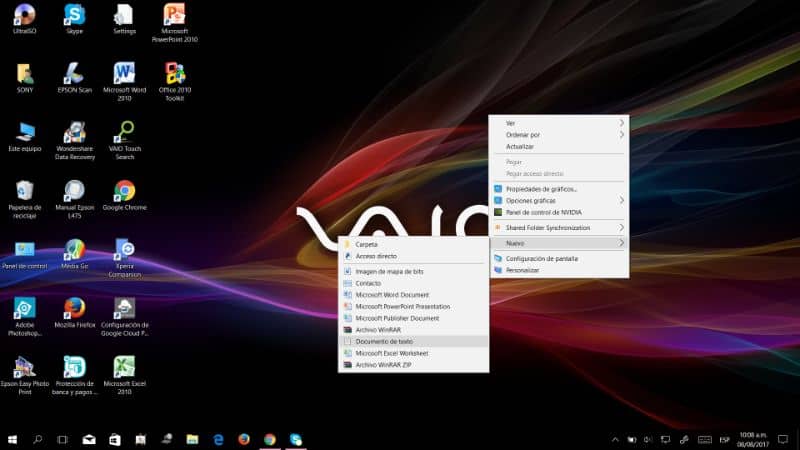Choose Archivo WinRAR ZIP entry

[413, 365]
